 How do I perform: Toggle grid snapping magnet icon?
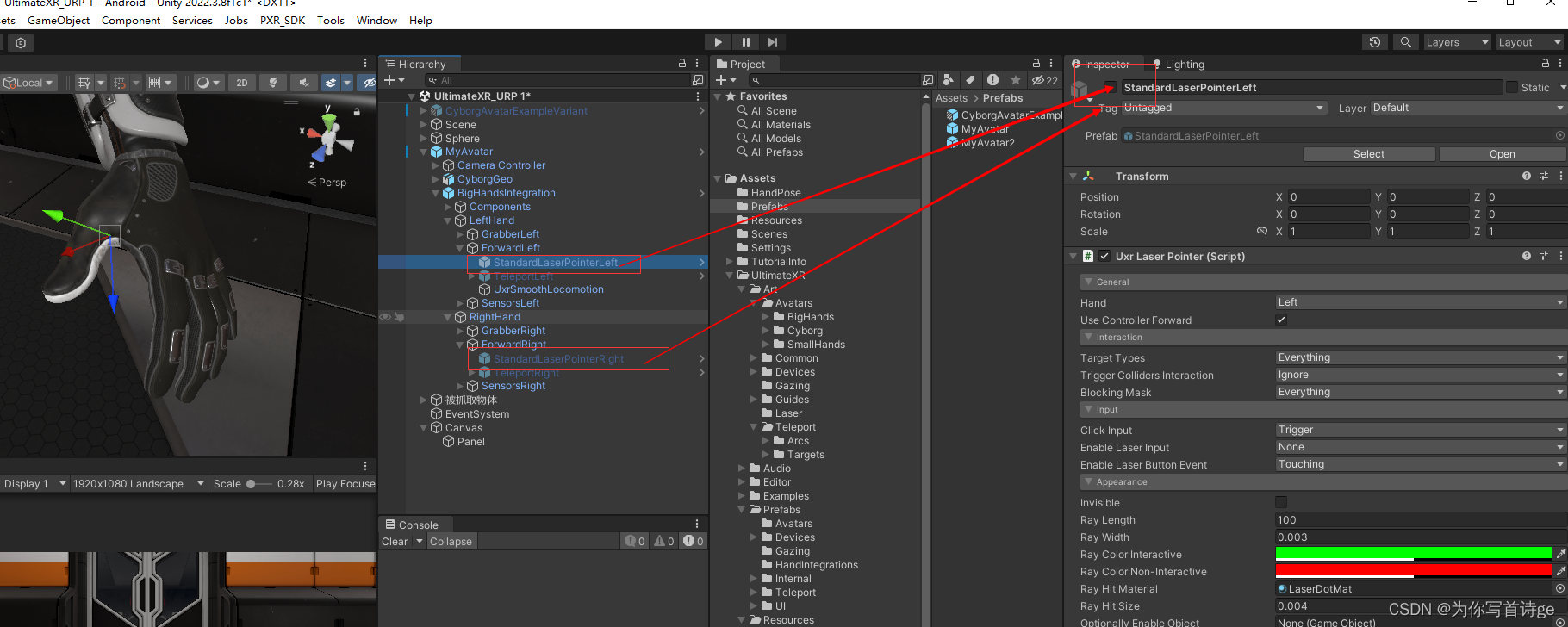click(120, 83)
